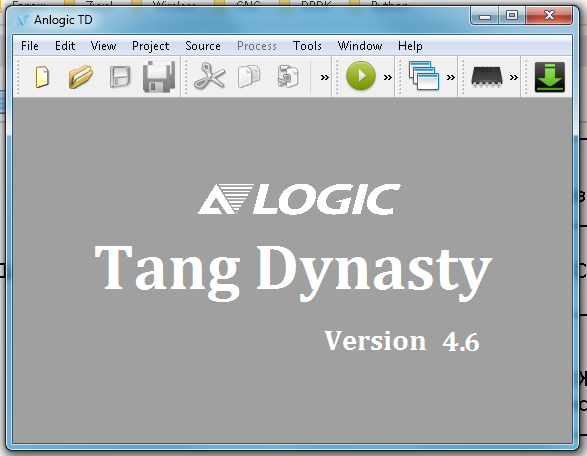Run the flow with the green play button
This screenshot has height=456, width=587.
[361, 76]
